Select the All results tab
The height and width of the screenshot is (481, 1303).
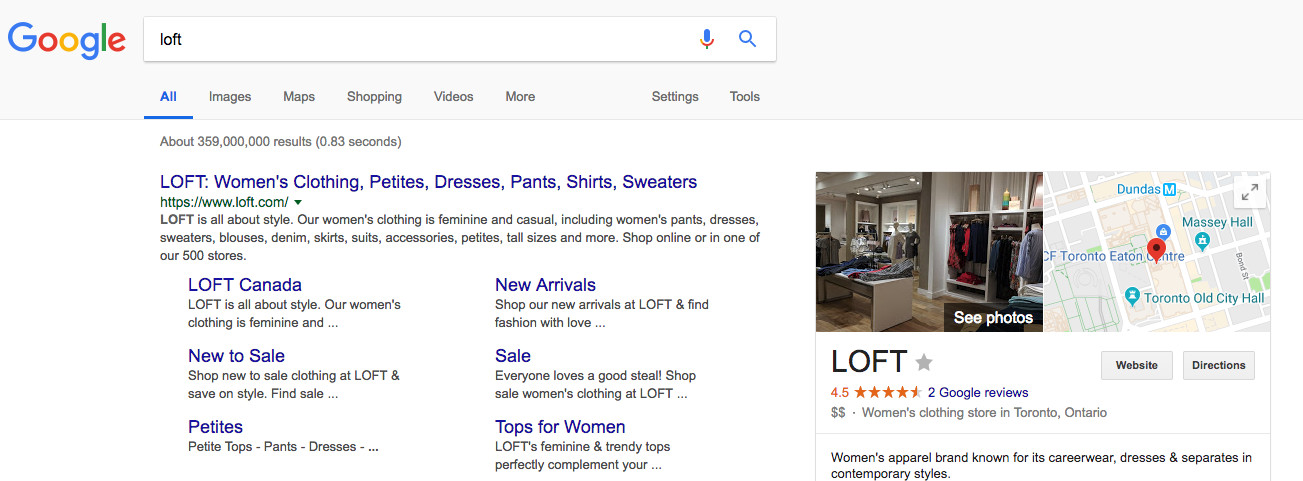point(168,97)
